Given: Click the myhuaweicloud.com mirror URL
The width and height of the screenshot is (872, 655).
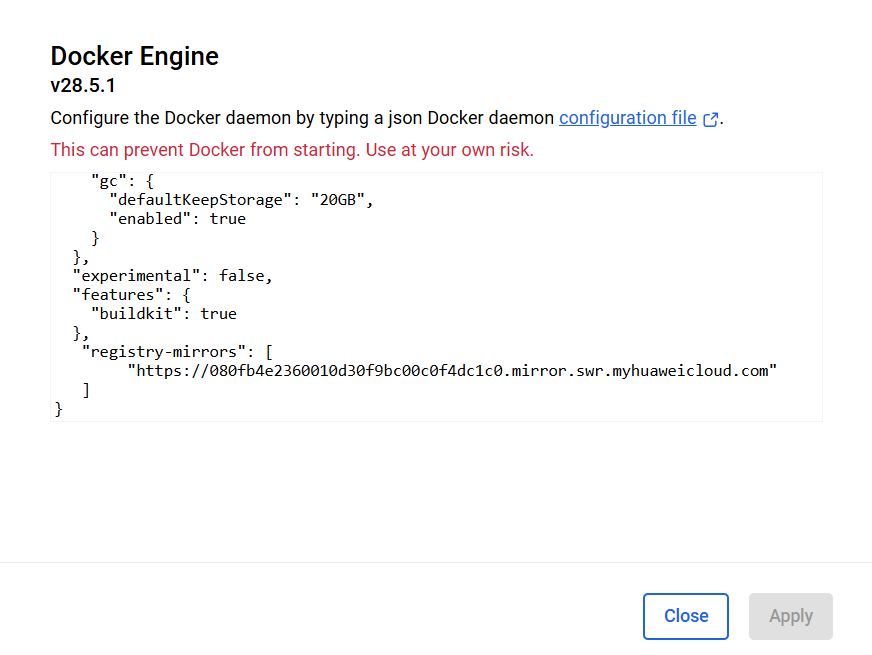Looking at the screenshot, I should 452,371.
